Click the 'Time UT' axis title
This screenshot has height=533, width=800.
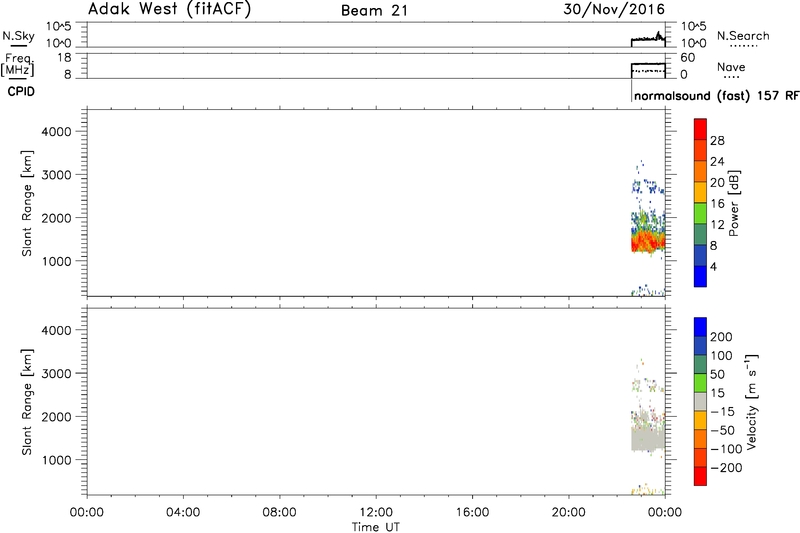tap(376, 527)
